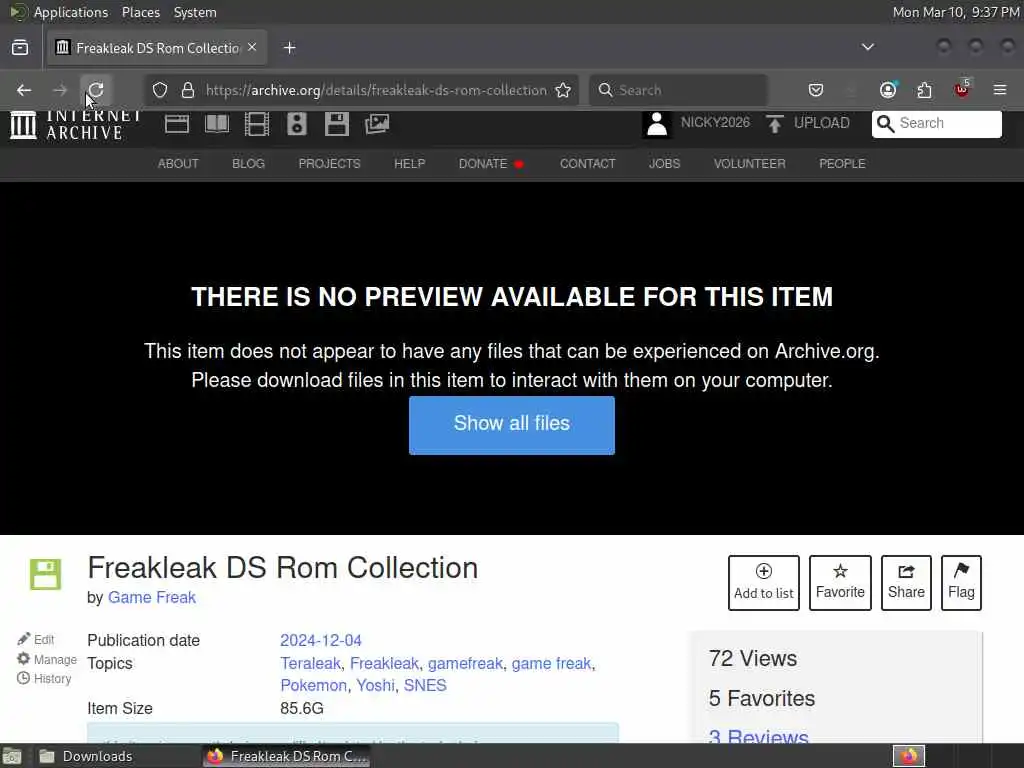The width and height of the screenshot is (1024, 768).
Task: Open the Game Freak creator link
Action: click(152, 598)
